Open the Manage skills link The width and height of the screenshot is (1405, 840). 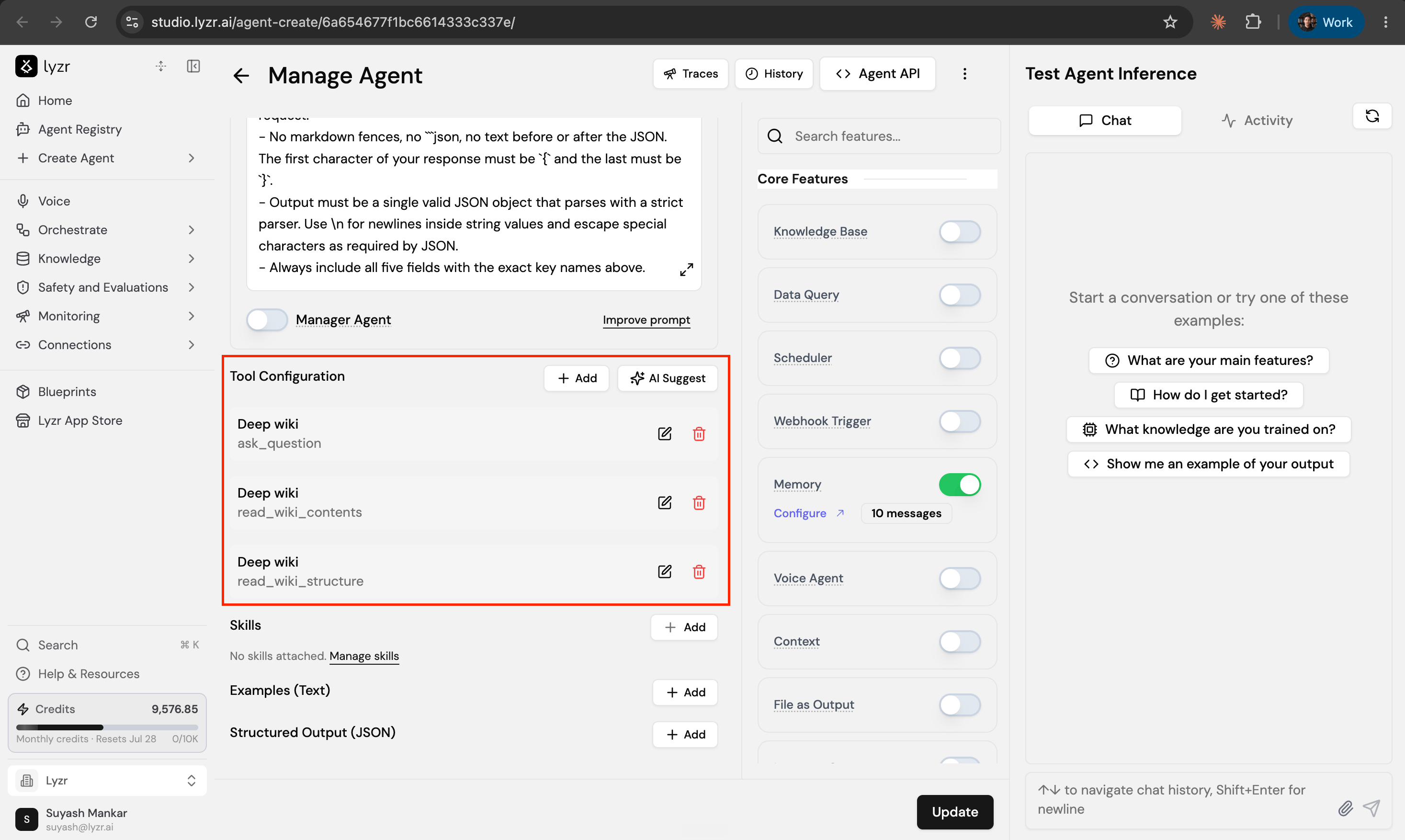(x=364, y=656)
